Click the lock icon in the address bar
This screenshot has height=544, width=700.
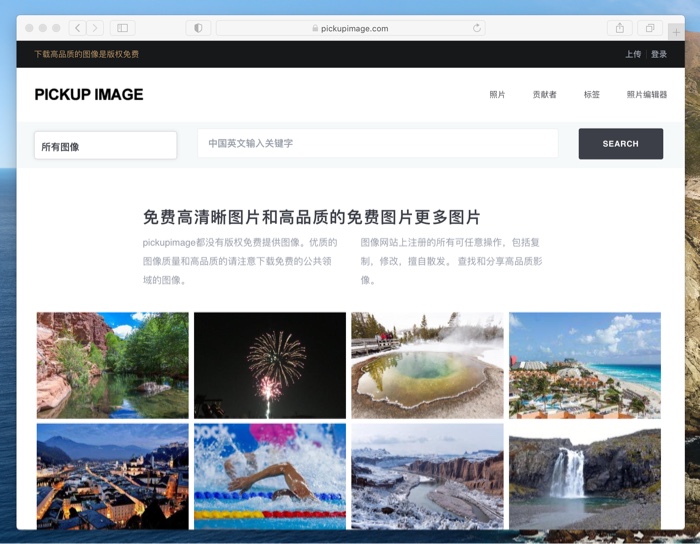click(x=315, y=28)
